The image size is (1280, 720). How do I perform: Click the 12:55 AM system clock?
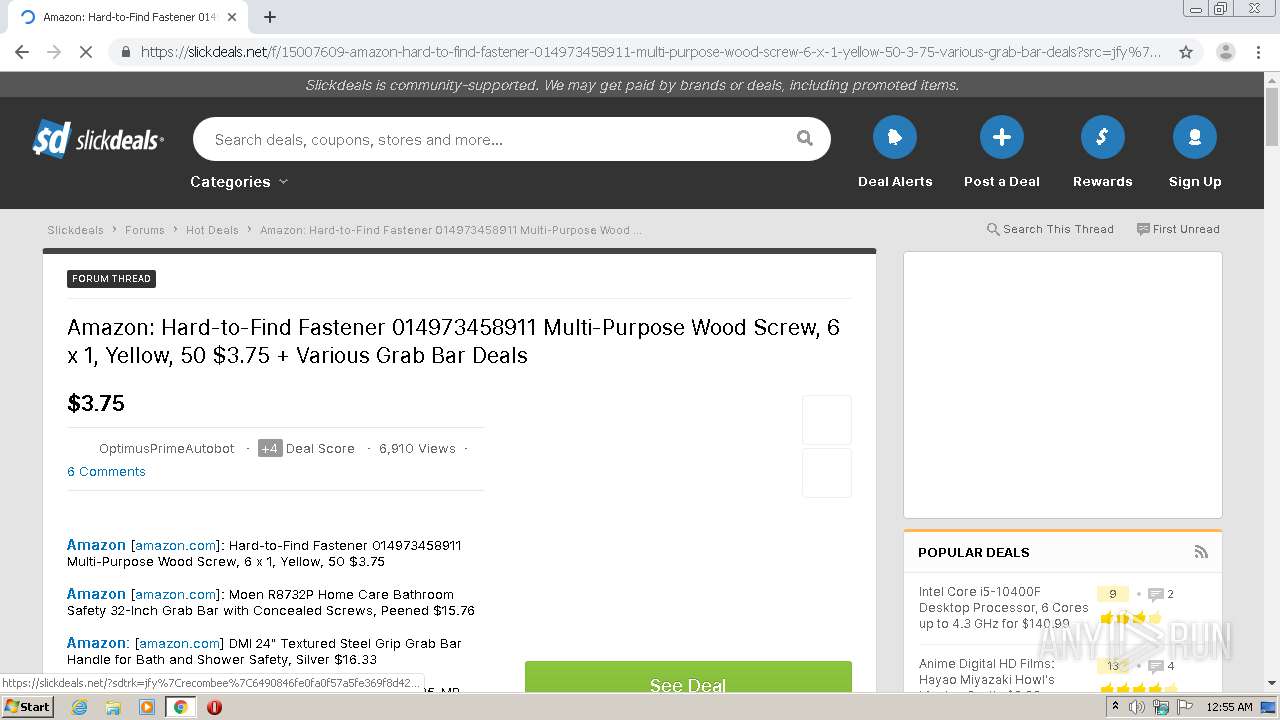[x=1229, y=707]
